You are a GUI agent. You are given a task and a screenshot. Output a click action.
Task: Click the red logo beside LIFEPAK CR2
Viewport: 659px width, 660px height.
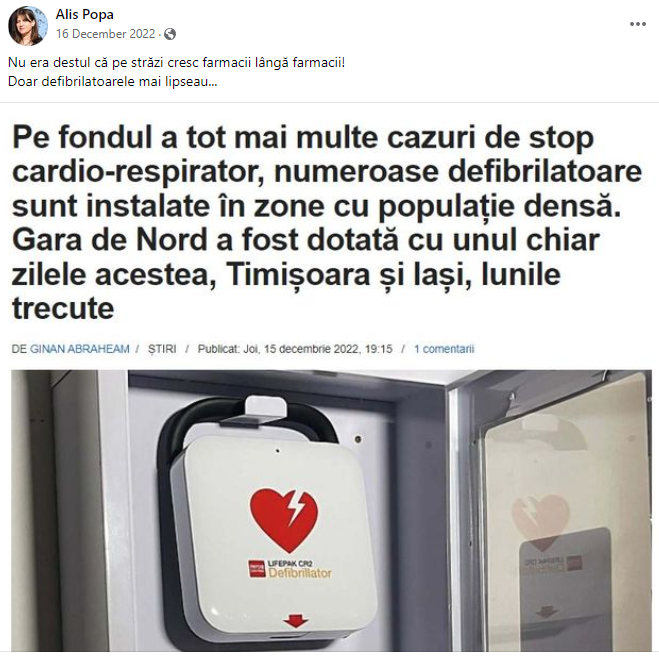[x=257, y=569]
